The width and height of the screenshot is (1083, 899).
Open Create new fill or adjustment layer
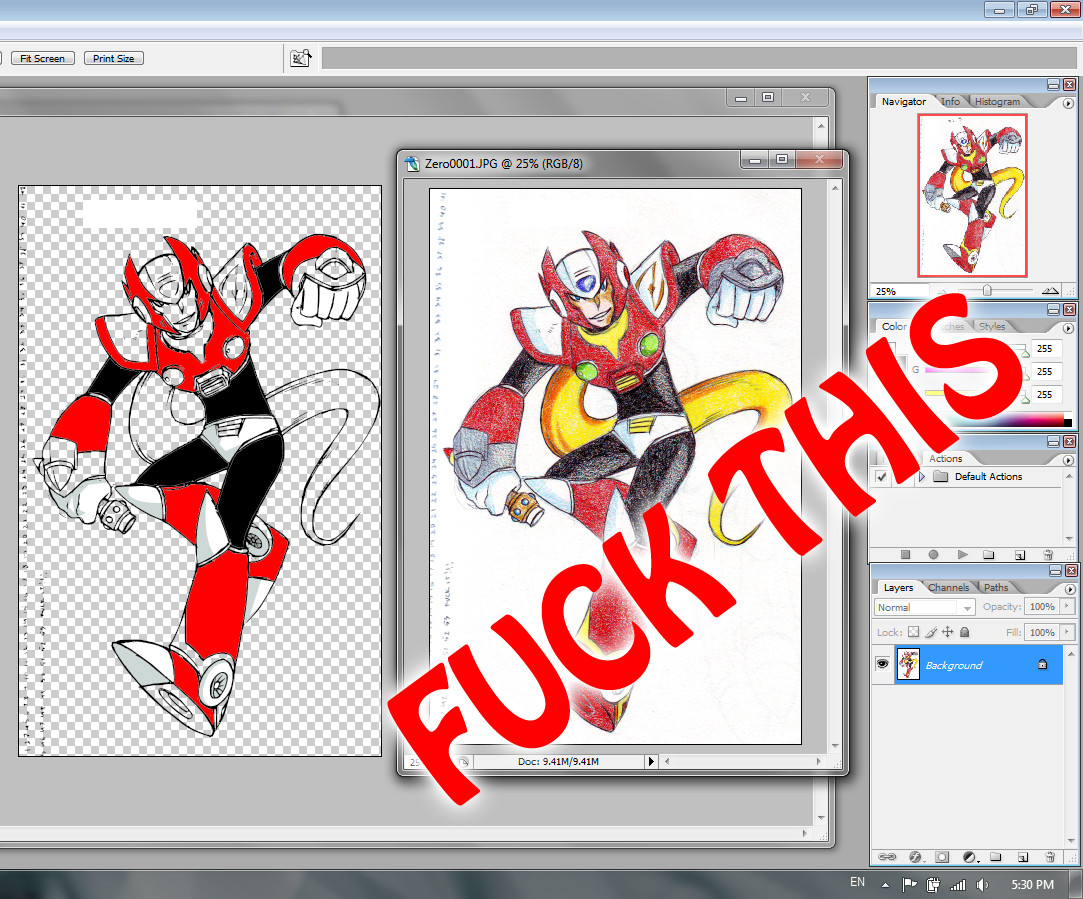coord(970,857)
